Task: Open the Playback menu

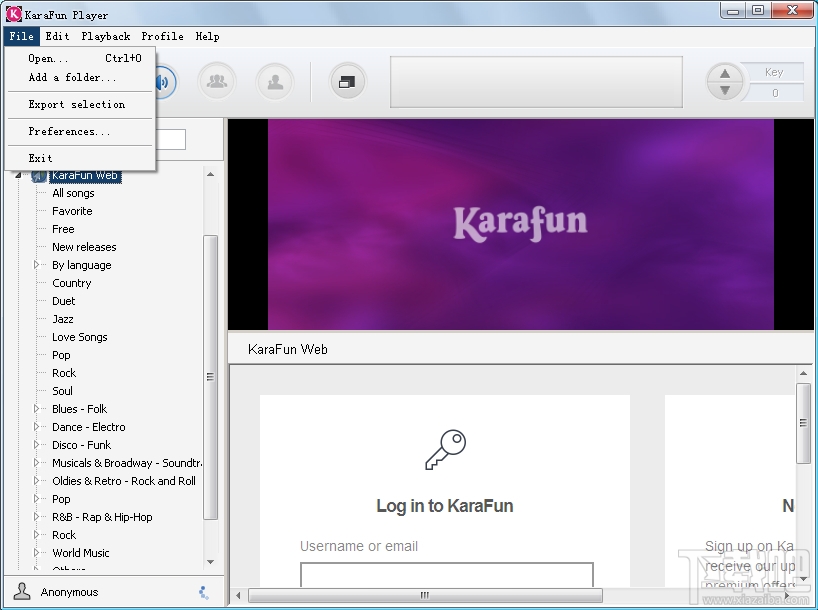Action: (105, 36)
